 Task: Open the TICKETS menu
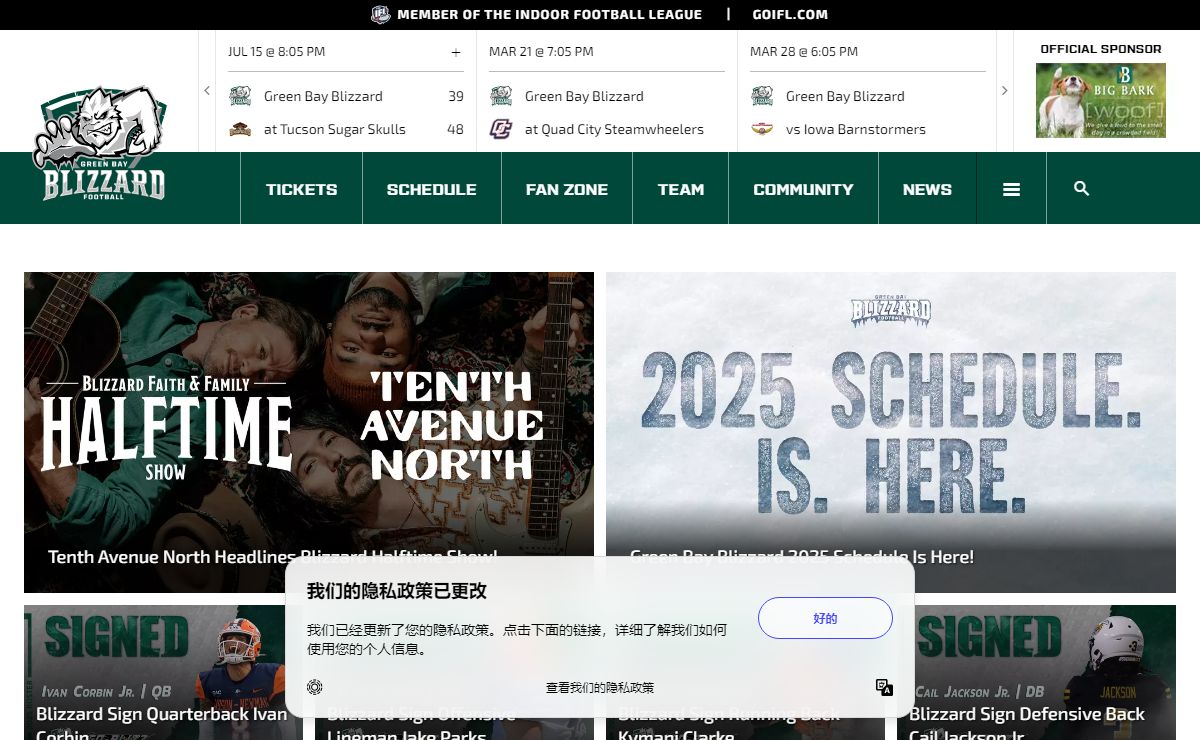[301, 189]
